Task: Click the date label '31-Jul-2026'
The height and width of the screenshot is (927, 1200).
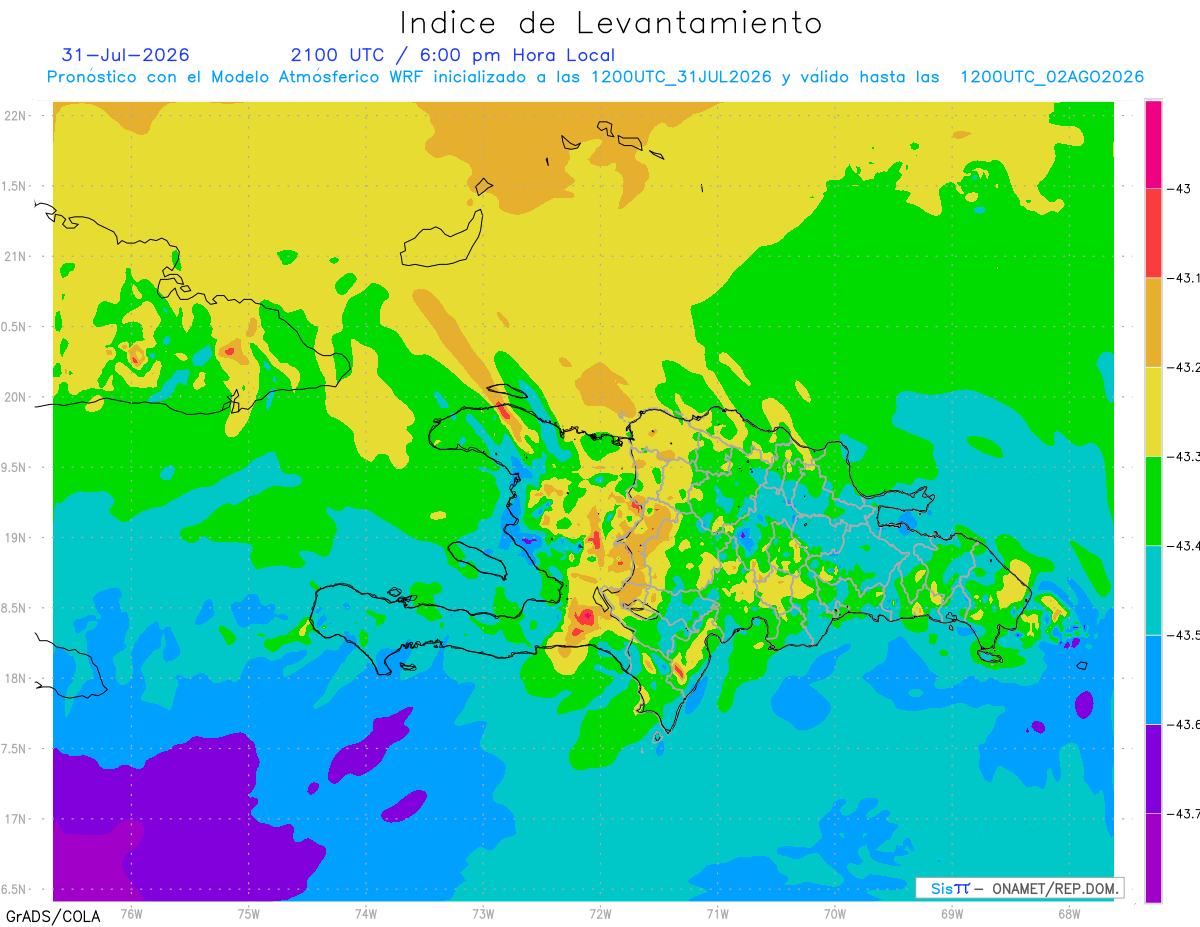Action: [125, 55]
